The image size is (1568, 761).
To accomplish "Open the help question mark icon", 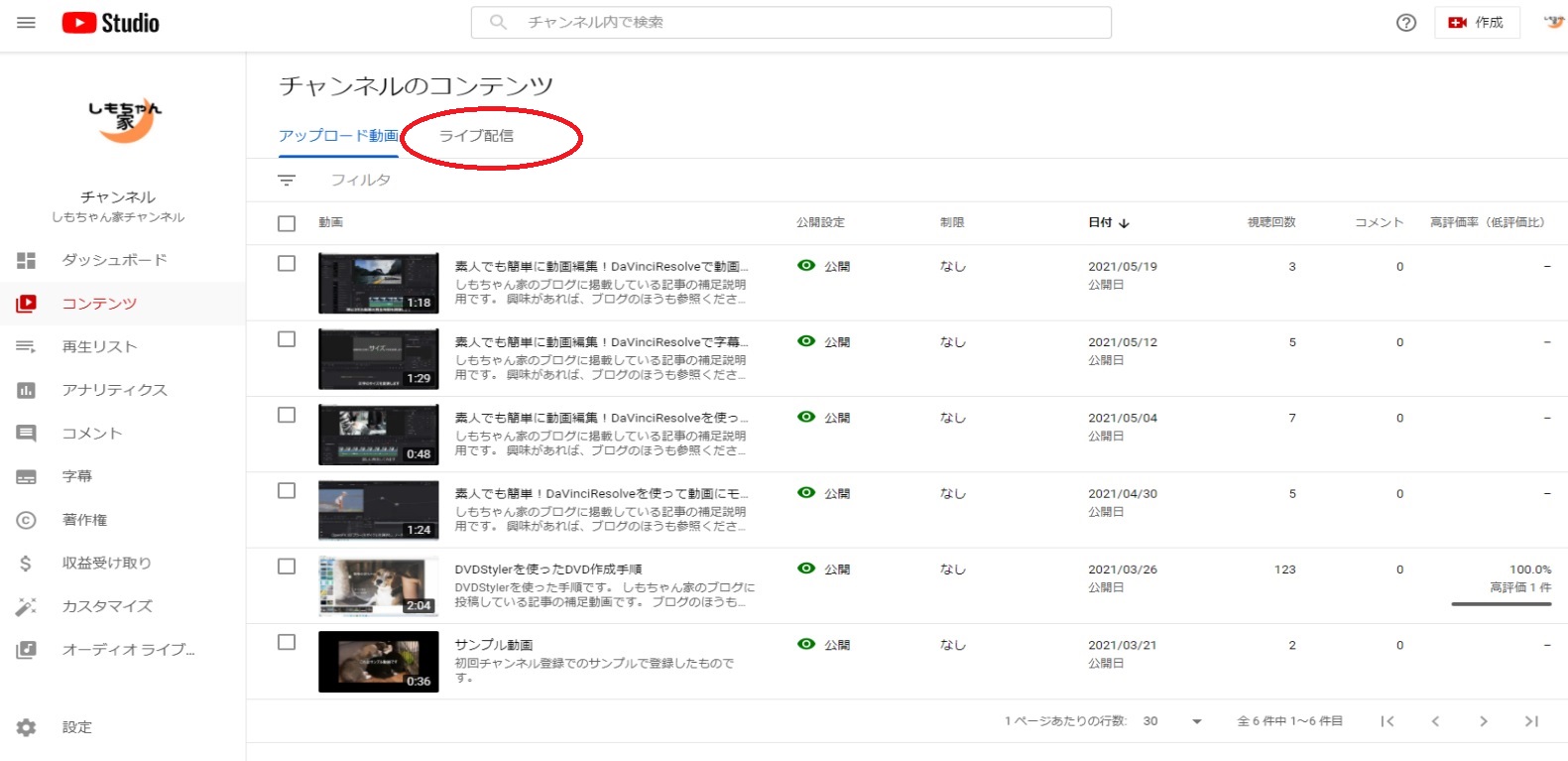I will click(x=1405, y=23).
